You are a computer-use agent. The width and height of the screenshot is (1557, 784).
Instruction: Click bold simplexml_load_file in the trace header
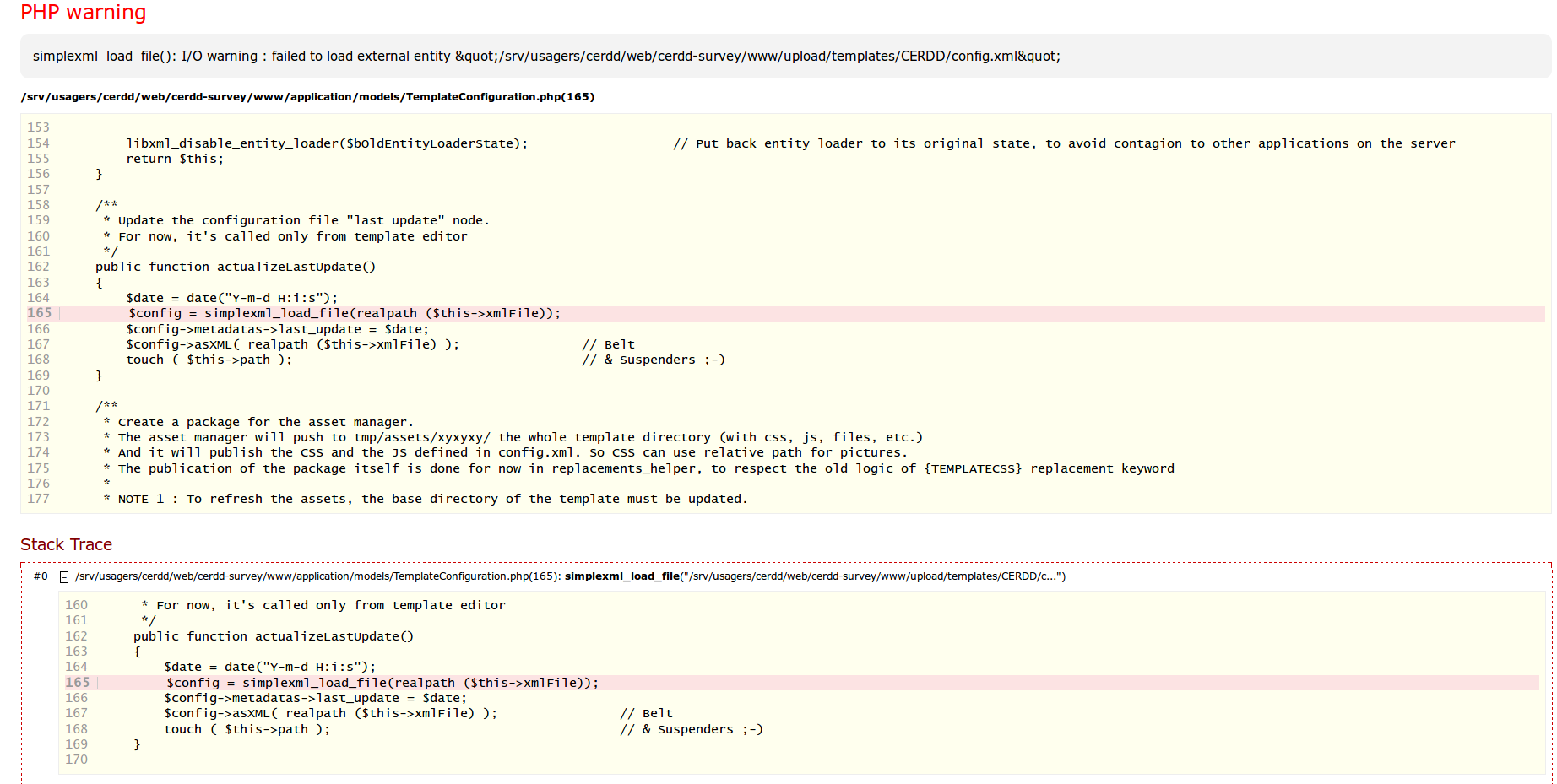coord(621,576)
